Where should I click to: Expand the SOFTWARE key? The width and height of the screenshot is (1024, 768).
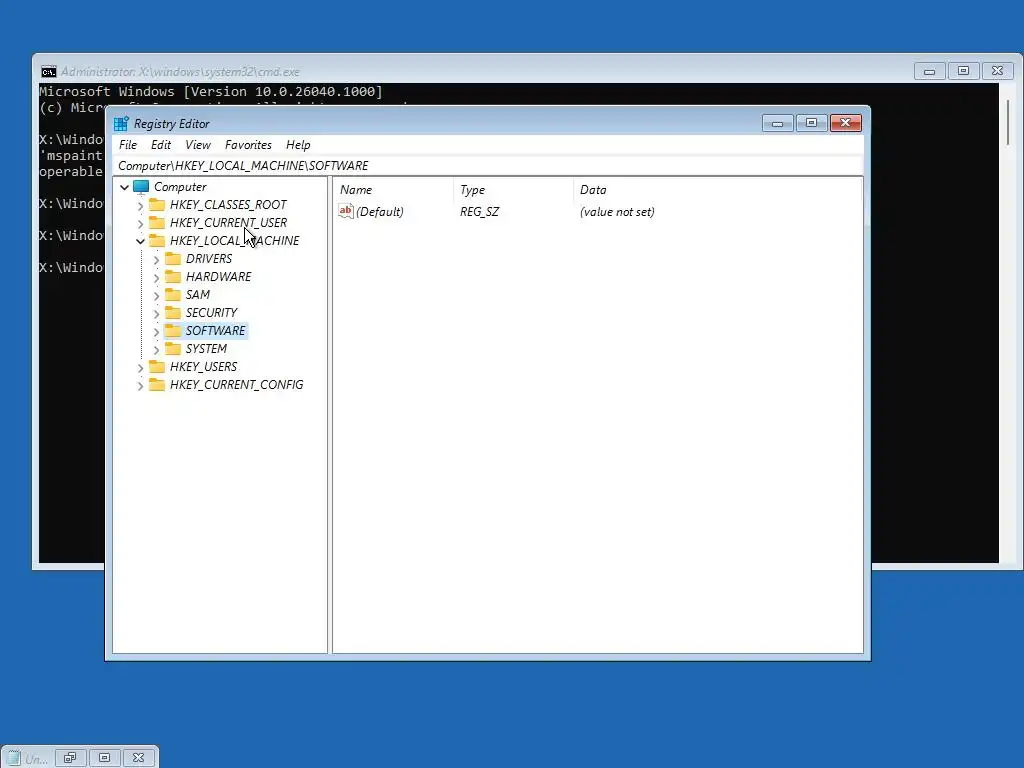coord(156,331)
